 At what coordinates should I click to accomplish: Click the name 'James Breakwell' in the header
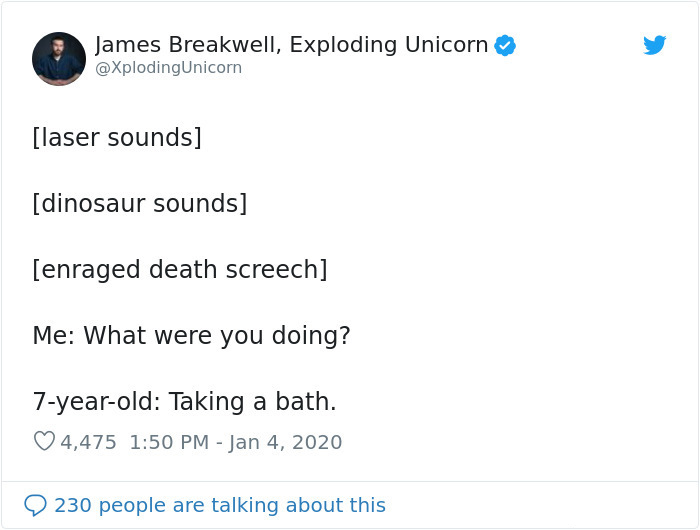[x=176, y=45]
